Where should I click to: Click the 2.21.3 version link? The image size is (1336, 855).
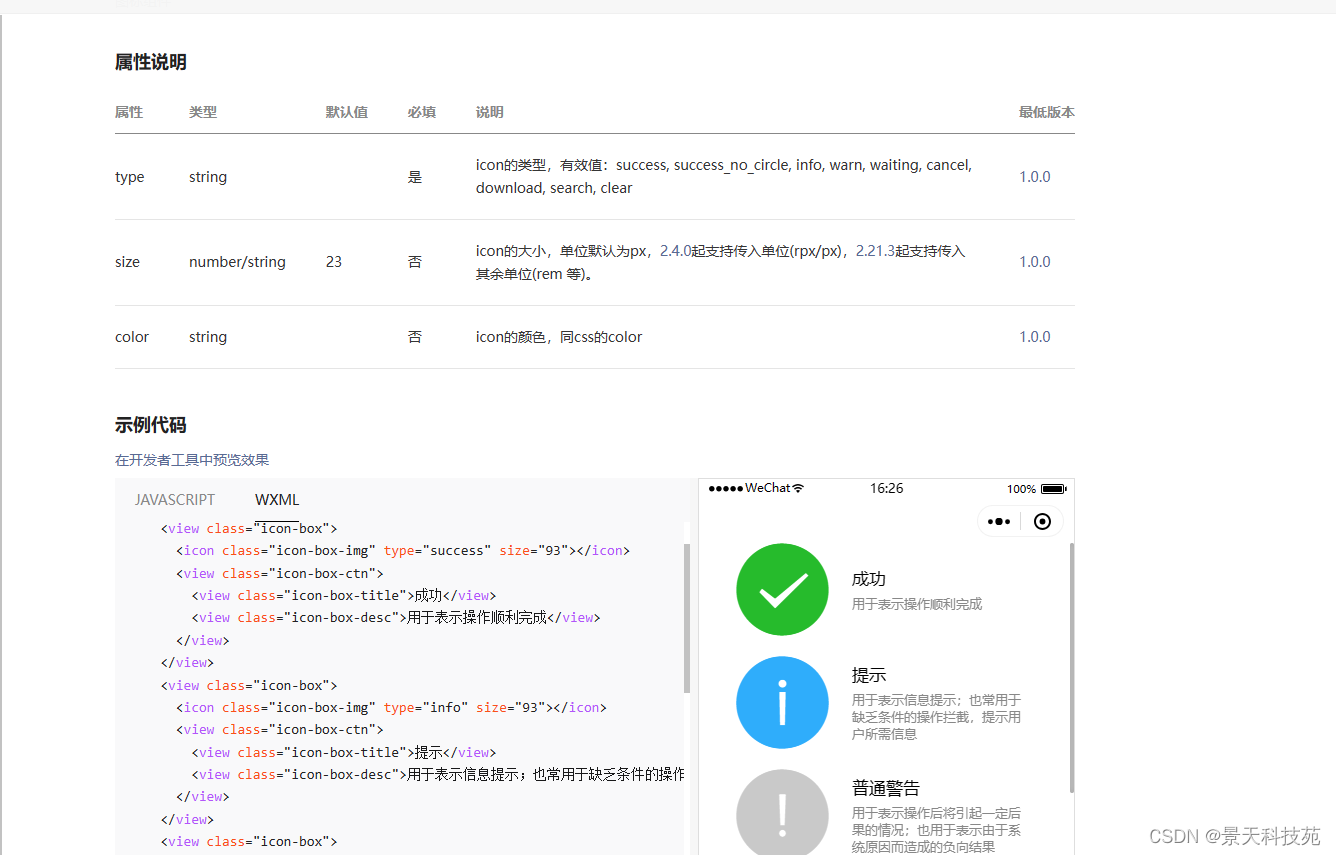(x=875, y=251)
